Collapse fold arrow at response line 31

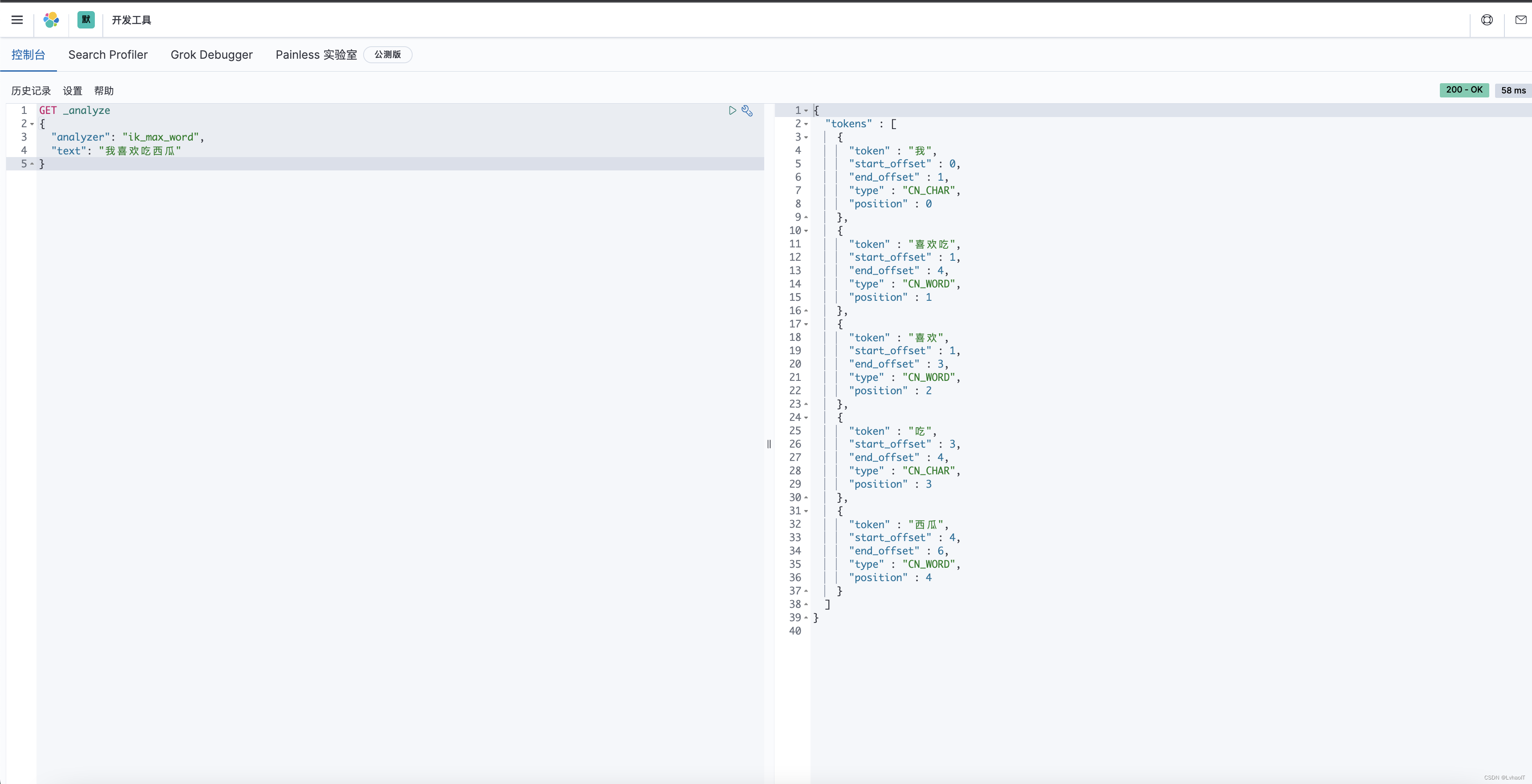[806, 511]
